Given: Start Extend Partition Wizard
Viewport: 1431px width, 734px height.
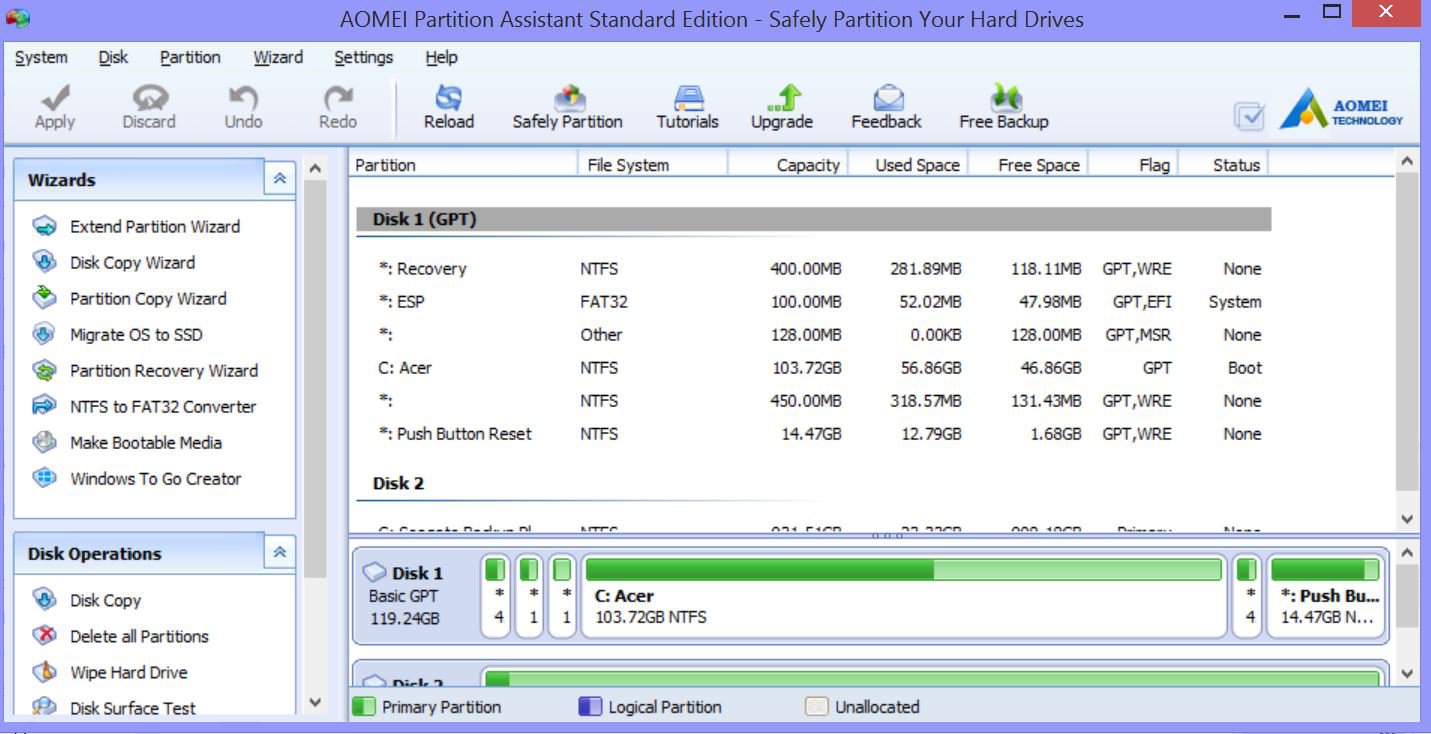Looking at the screenshot, I should (155, 227).
